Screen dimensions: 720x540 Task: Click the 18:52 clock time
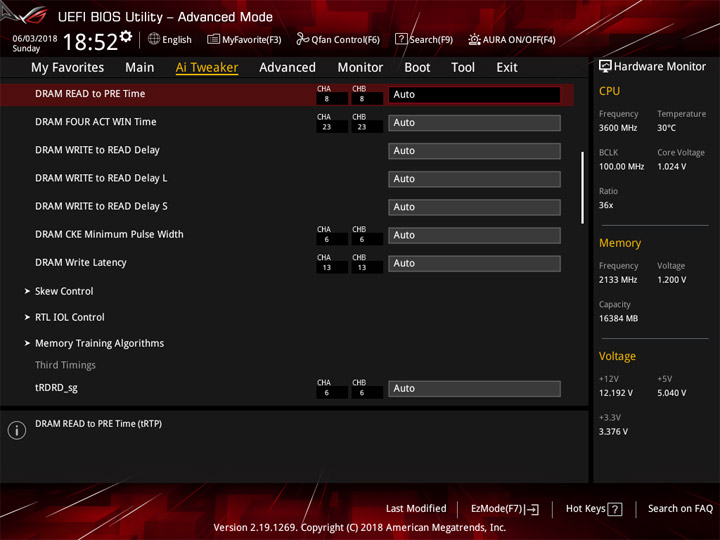click(90, 42)
